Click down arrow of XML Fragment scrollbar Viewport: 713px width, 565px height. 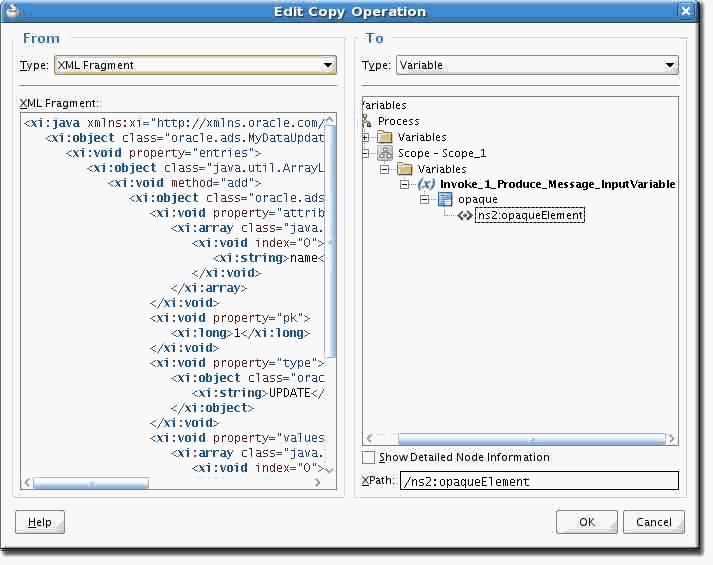[331, 470]
